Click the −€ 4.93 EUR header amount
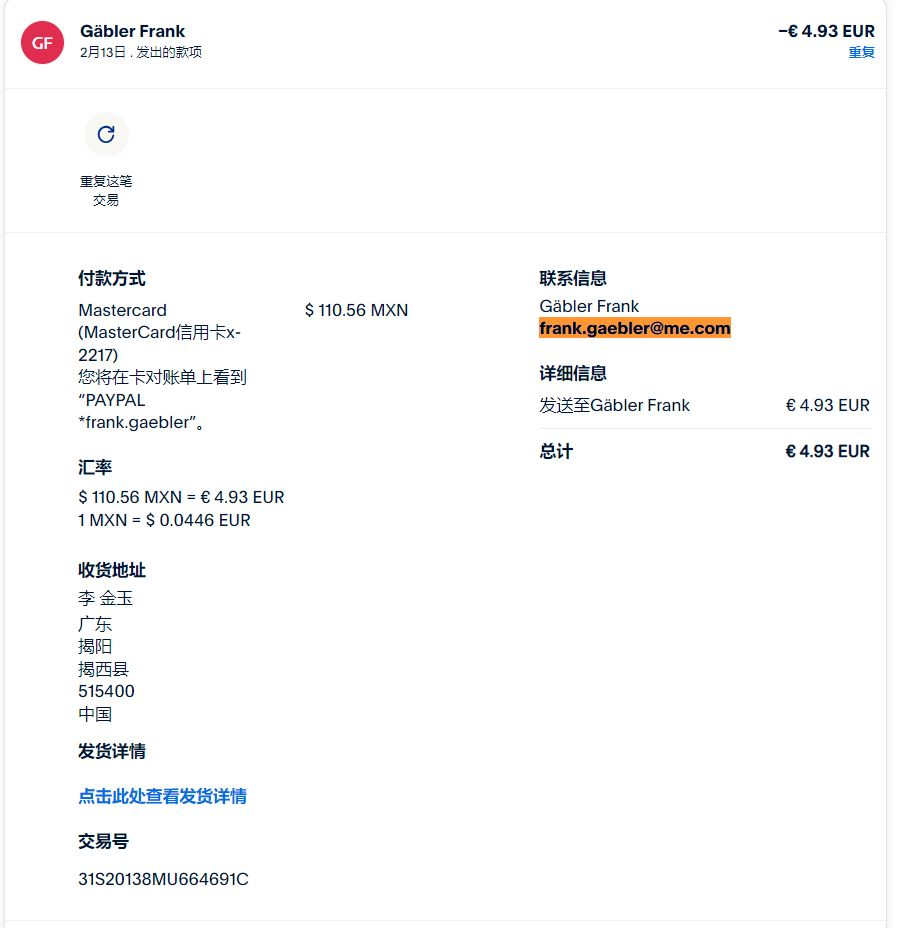The image size is (908, 928). [826, 31]
